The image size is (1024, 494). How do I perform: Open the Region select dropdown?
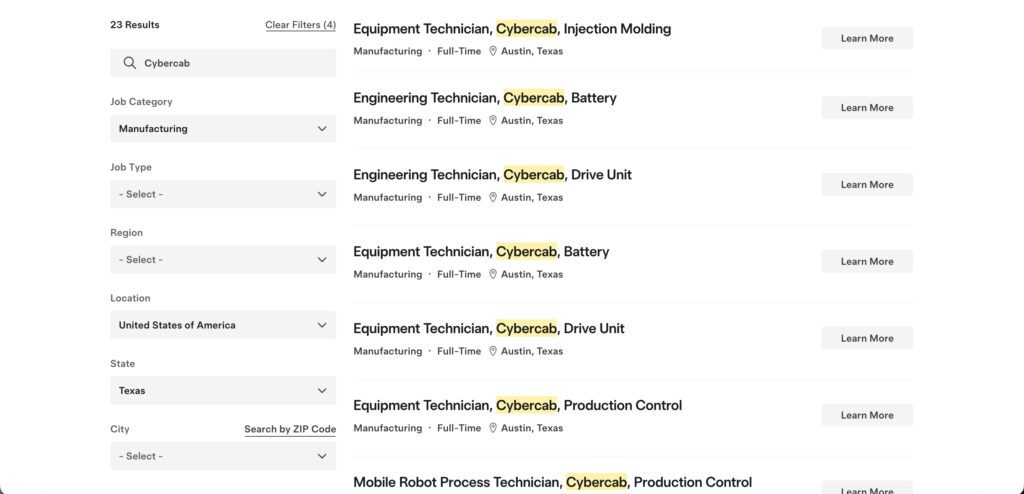pos(222,260)
